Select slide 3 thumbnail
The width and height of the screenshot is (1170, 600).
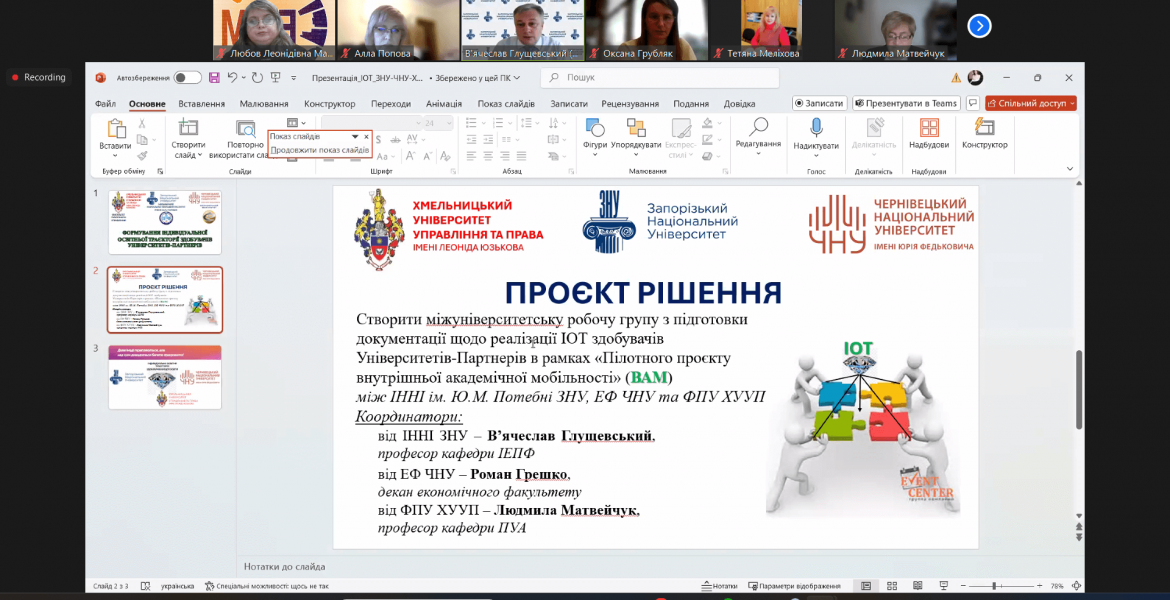[x=165, y=377]
